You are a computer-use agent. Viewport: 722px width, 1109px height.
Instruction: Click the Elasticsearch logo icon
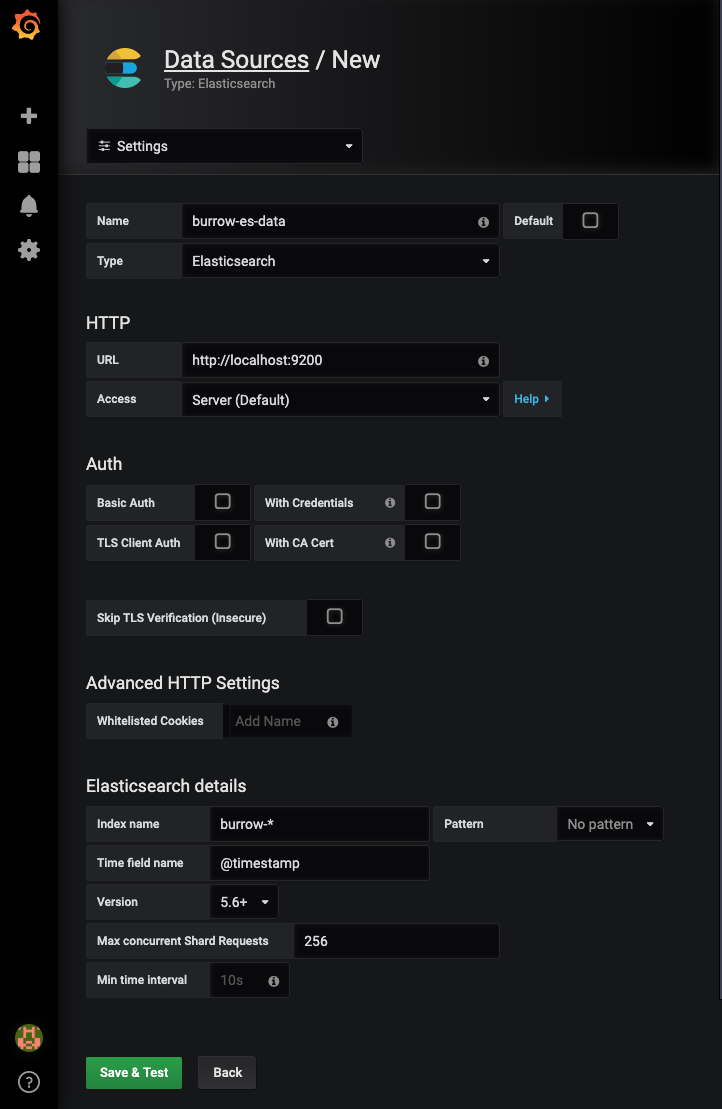(x=124, y=68)
